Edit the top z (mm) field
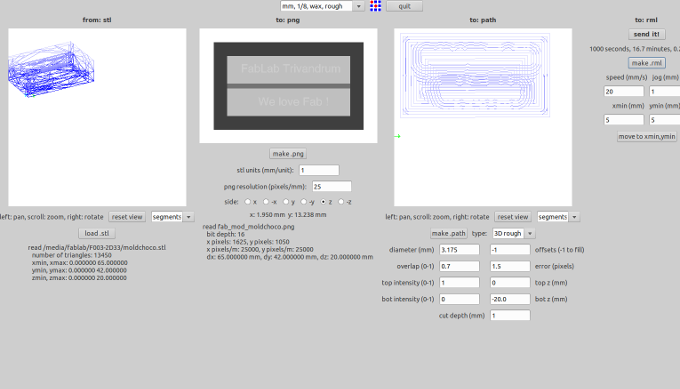Viewport: 680px width, 389px height. [x=510, y=283]
